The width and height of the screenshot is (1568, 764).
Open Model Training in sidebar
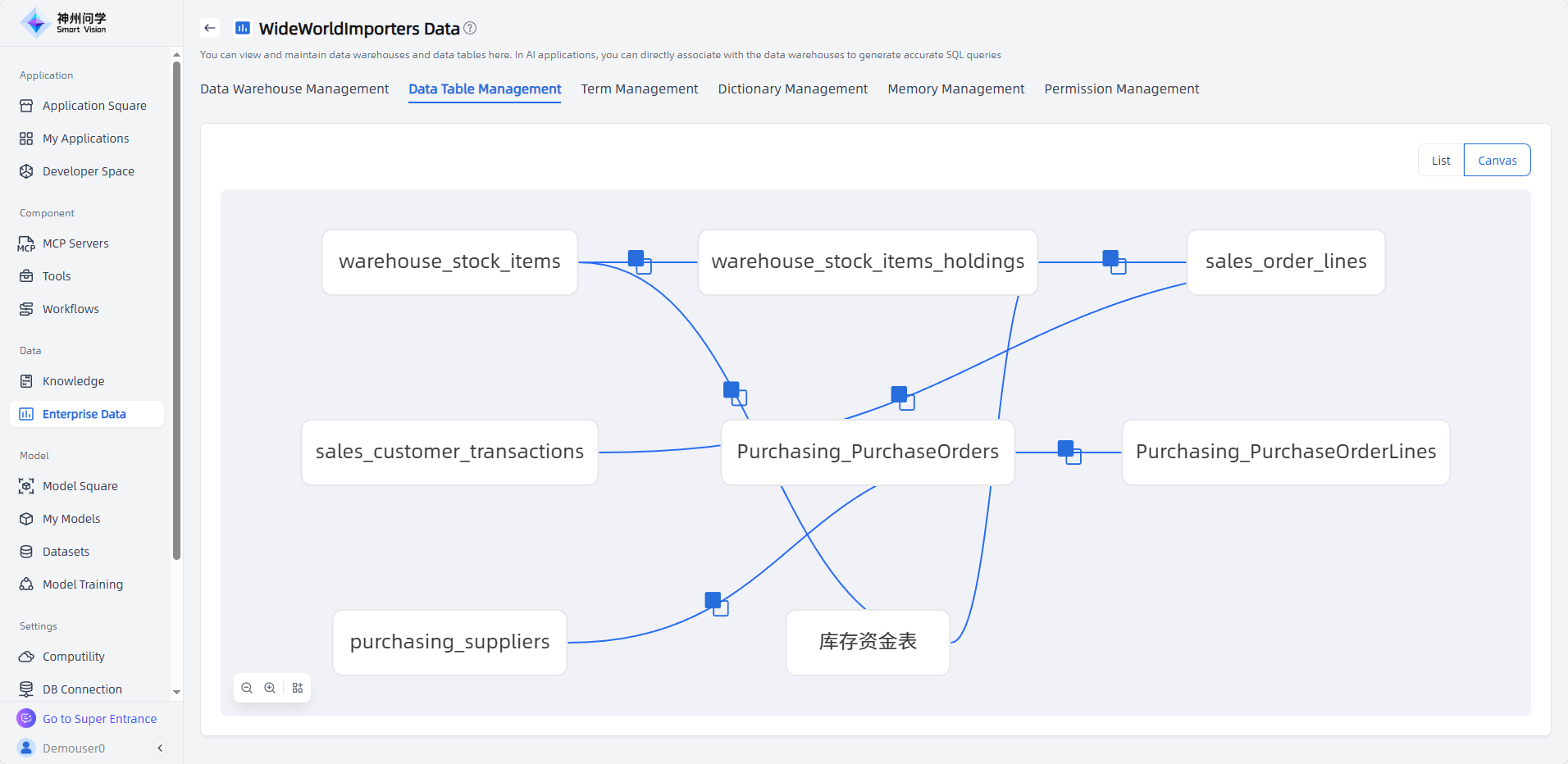coord(83,584)
